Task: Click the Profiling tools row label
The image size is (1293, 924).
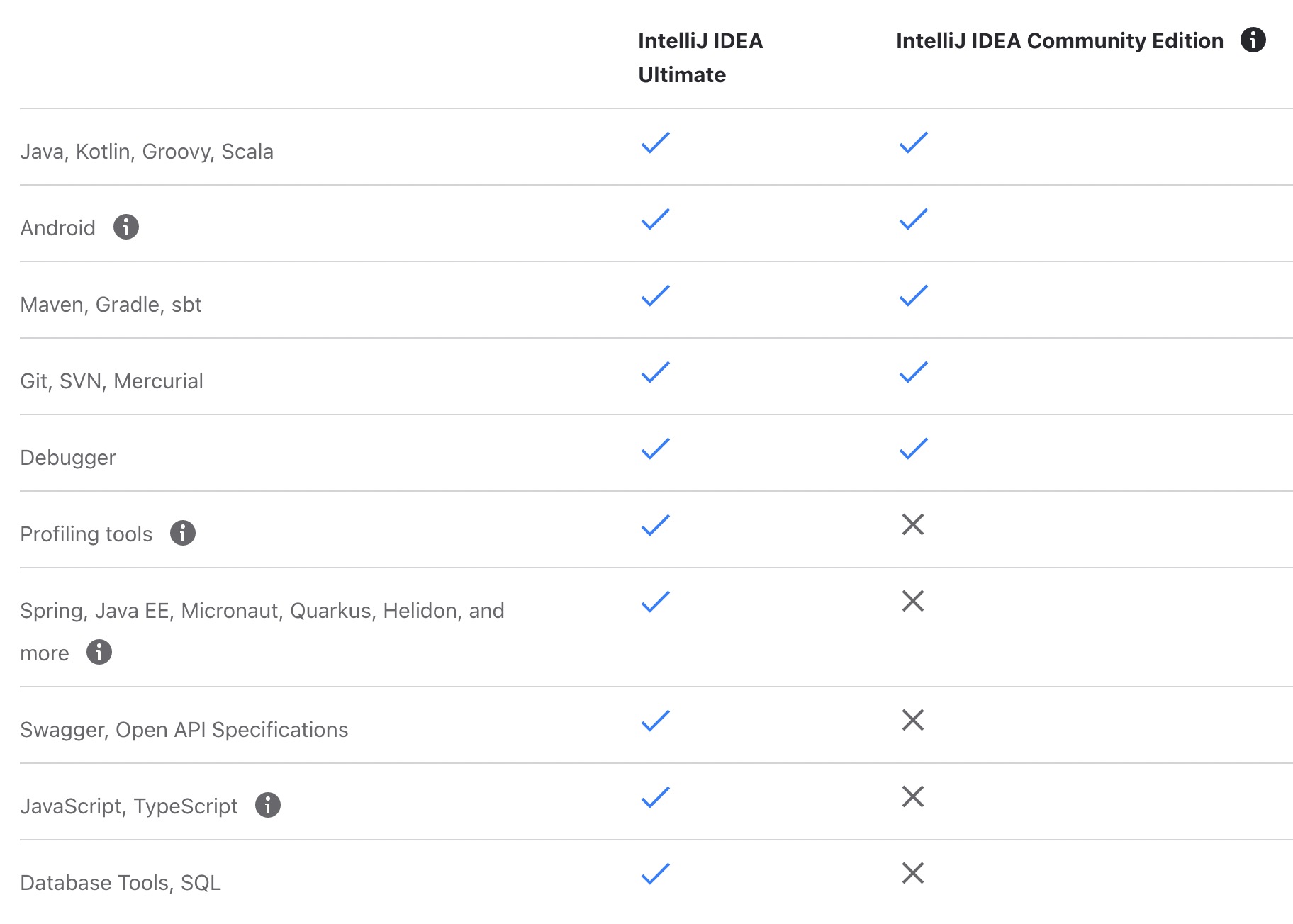Action: coord(86,534)
